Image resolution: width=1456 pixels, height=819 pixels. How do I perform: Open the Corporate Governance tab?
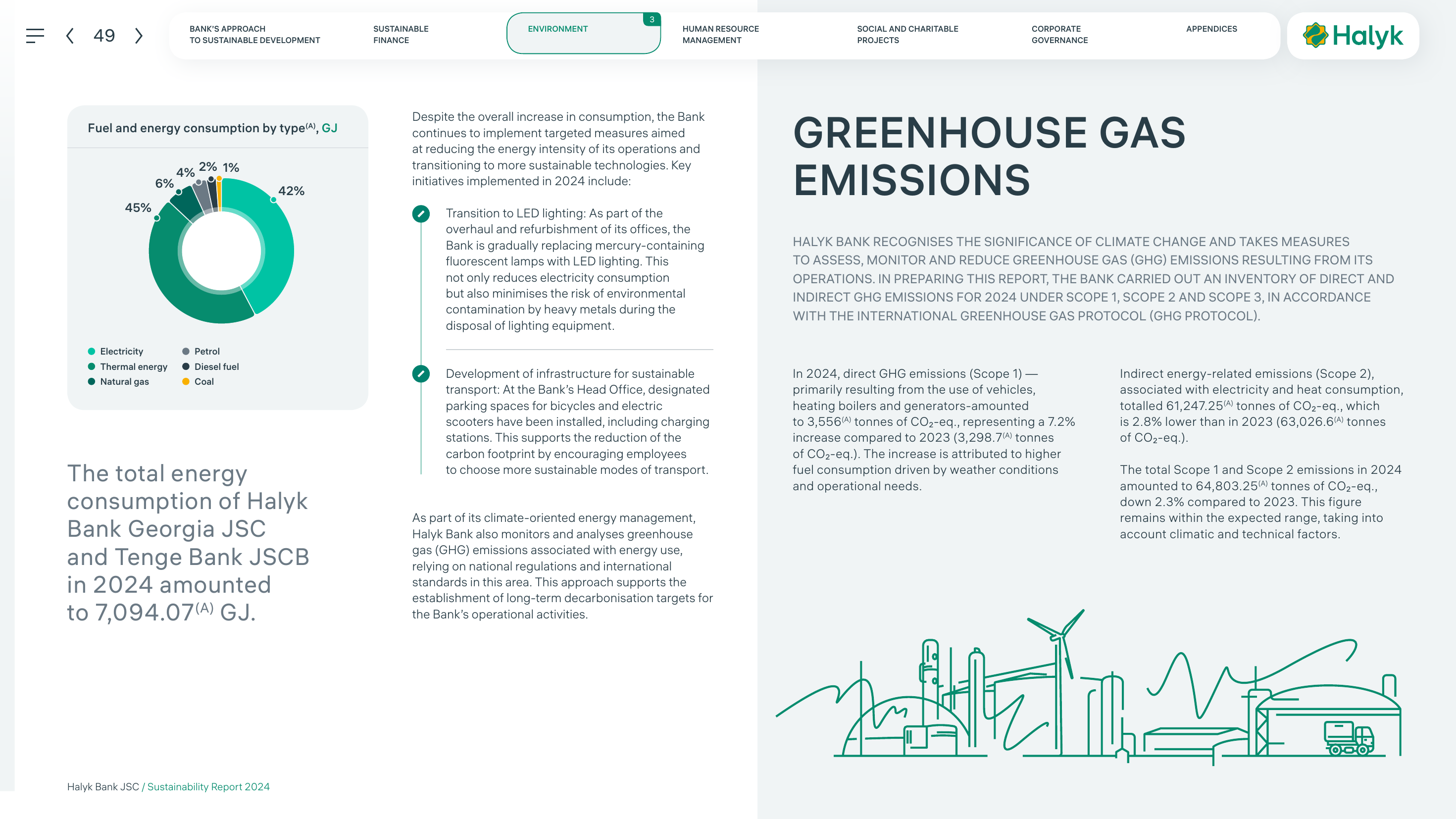(x=1059, y=35)
